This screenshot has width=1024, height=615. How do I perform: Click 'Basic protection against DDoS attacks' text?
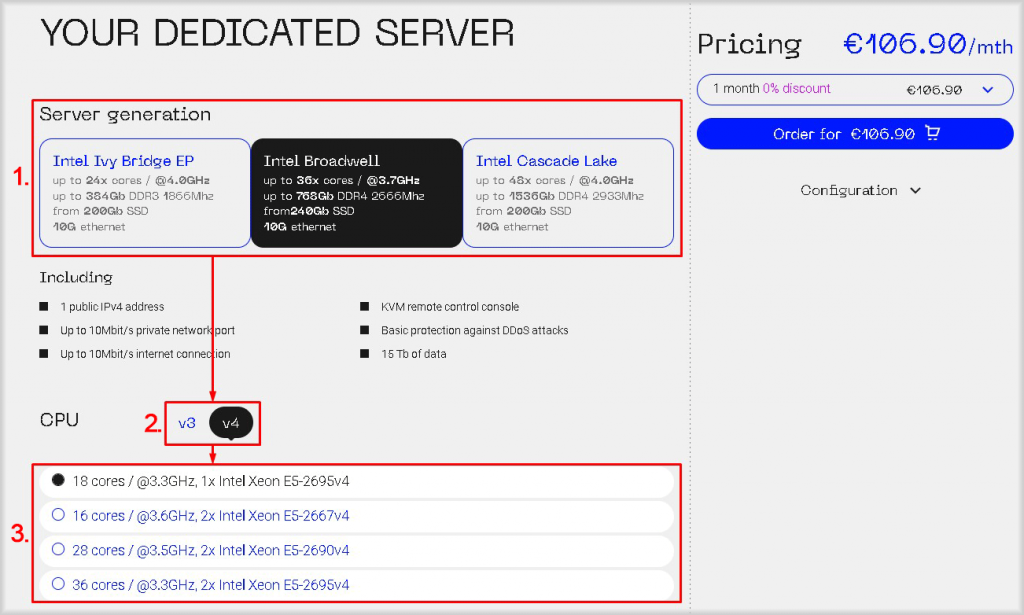[475, 330]
